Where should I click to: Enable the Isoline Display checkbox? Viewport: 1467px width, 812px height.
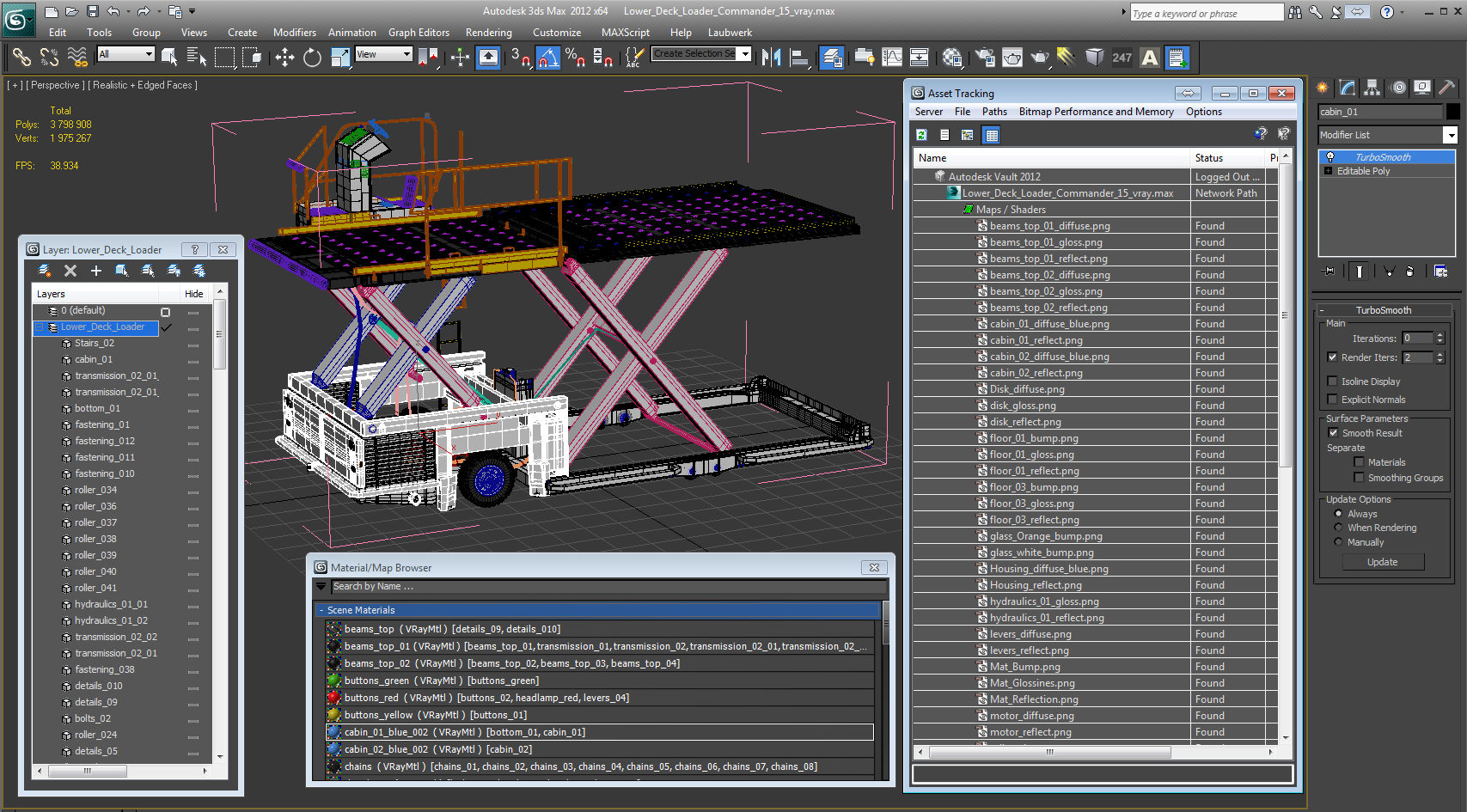pos(1332,382)
